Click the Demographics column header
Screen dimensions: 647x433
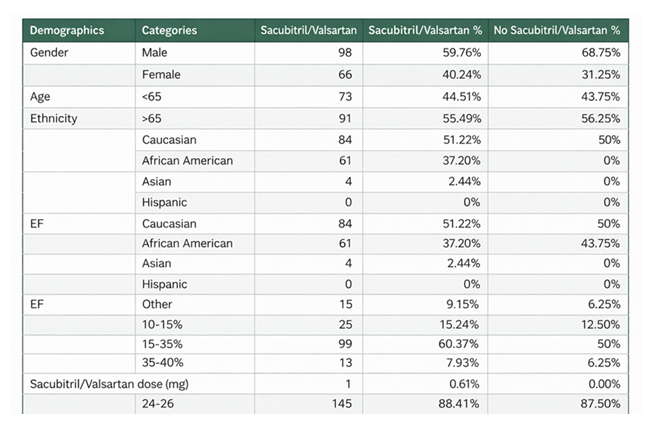coord(66,30)
